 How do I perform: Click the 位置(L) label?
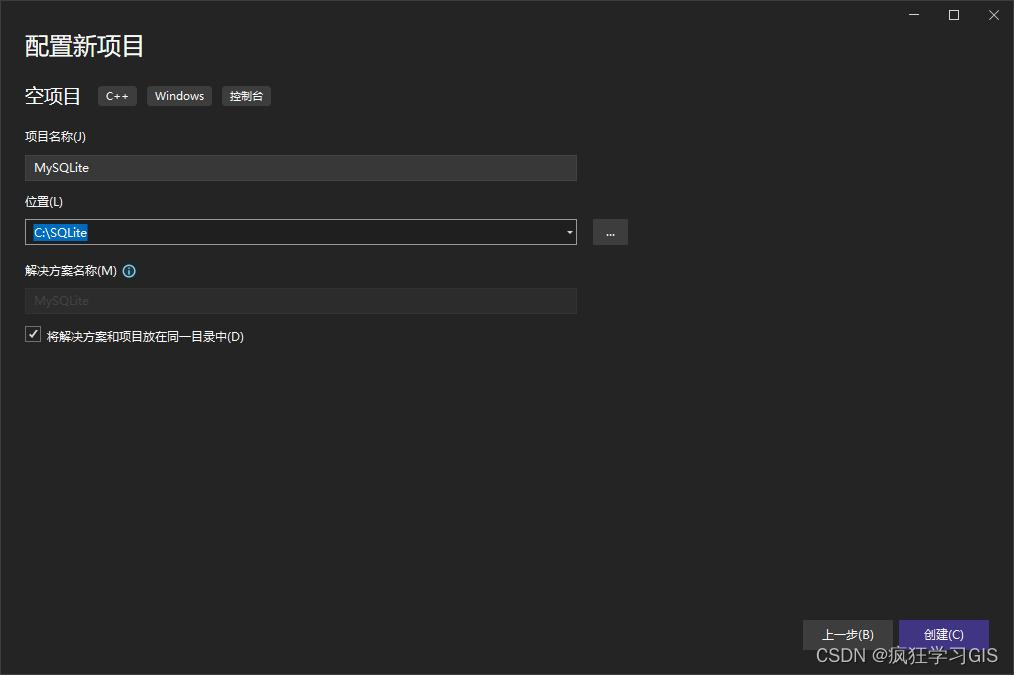[44, 202]
